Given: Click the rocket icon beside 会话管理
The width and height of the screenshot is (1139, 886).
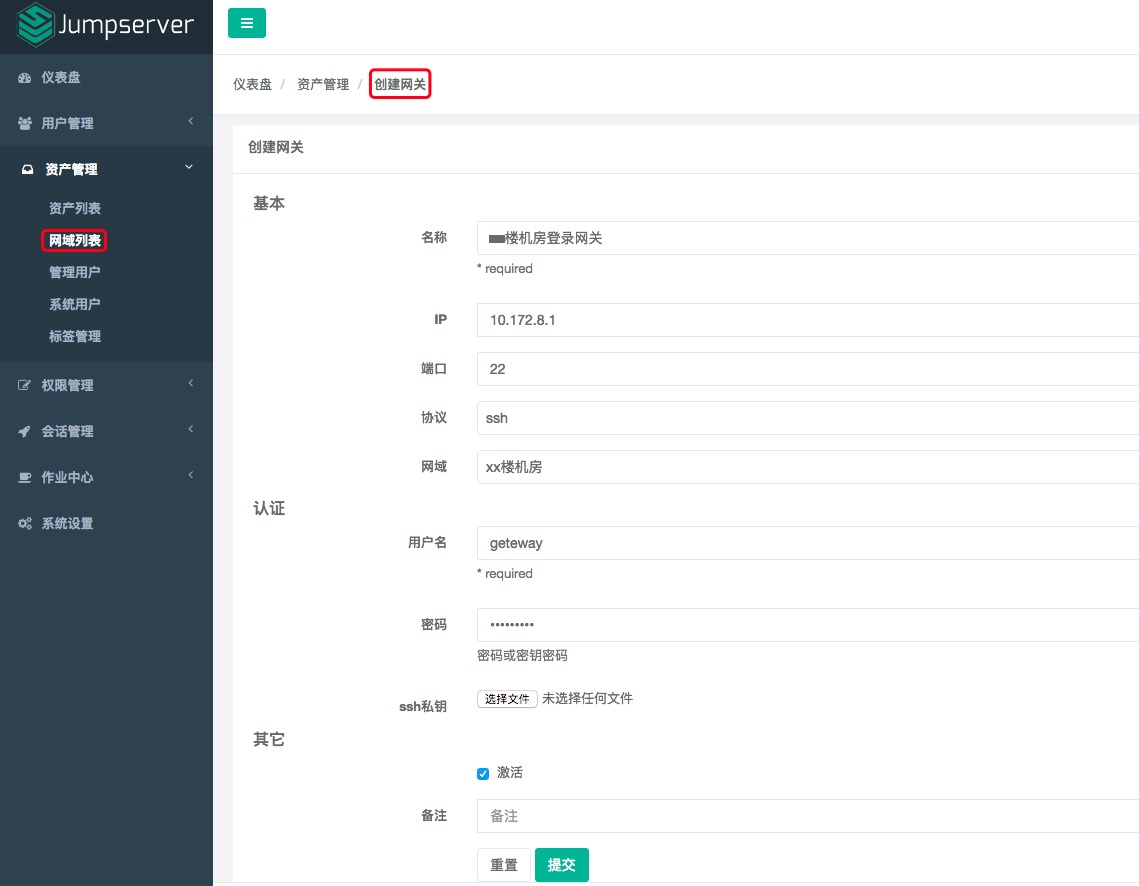Looking at the screenshot, I should point(25,431).
